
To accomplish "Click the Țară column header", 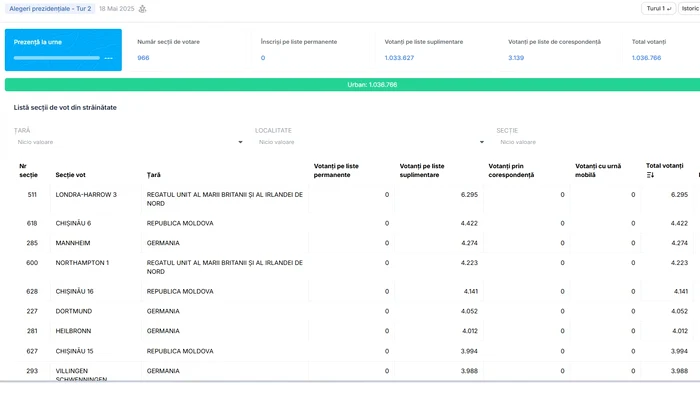I will (154, 175).
